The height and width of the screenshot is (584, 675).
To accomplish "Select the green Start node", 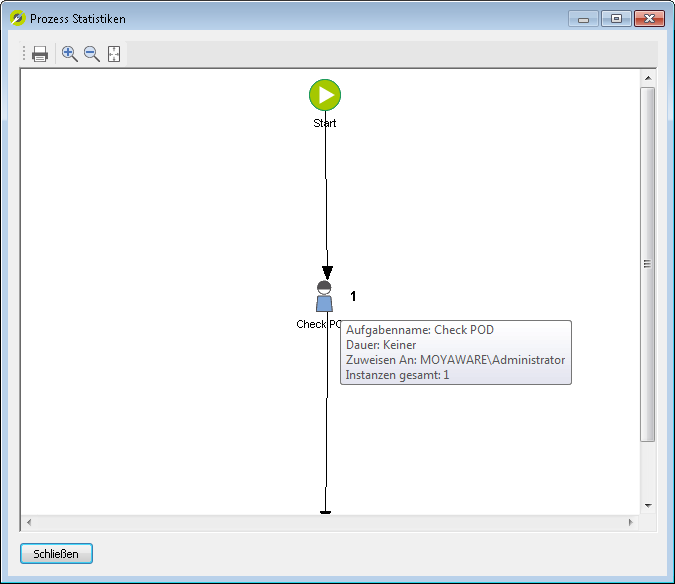I will coord(325,95).
